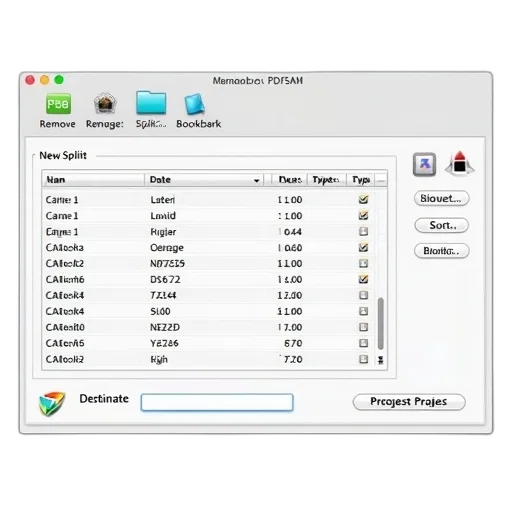The image size is (512, 512).
Task: Click the Typ column header
Action: click(x=361, y=180)
